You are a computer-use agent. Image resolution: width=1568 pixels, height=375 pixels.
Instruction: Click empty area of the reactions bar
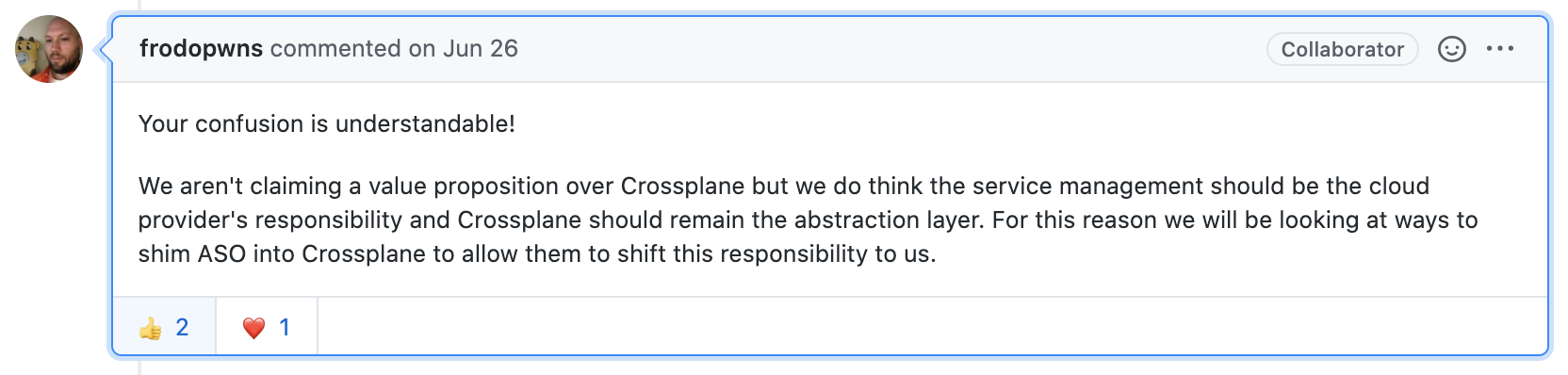931,327
